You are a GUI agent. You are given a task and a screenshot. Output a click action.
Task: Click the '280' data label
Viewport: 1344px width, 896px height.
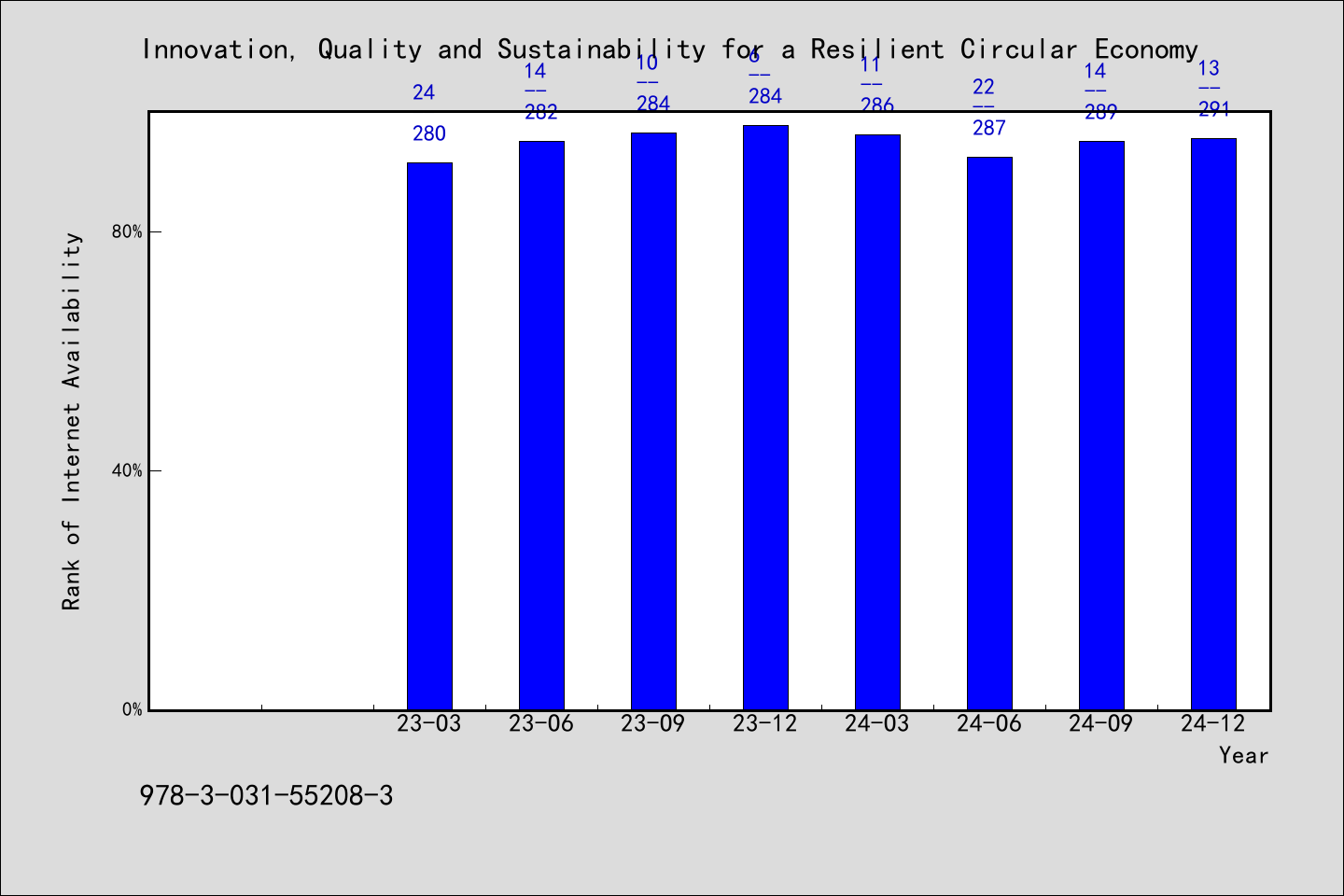[429, 133]
